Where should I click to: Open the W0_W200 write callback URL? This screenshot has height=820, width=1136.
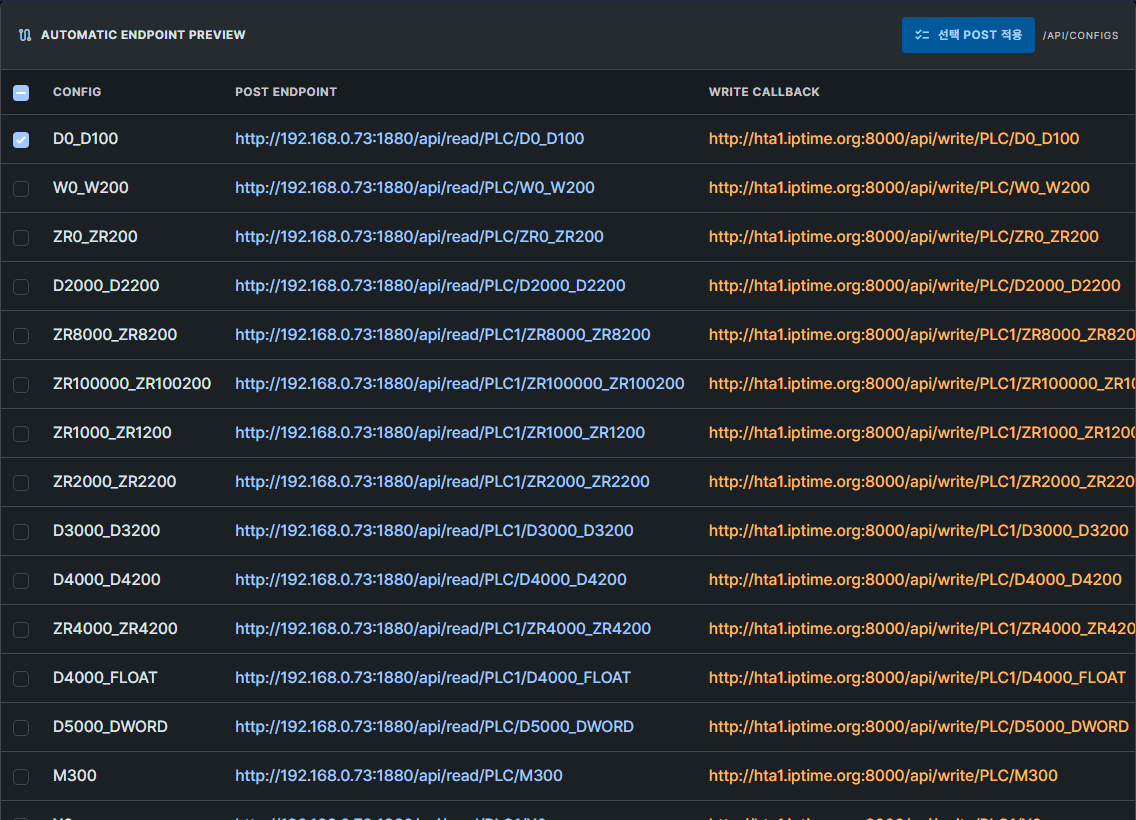(899, 188)
